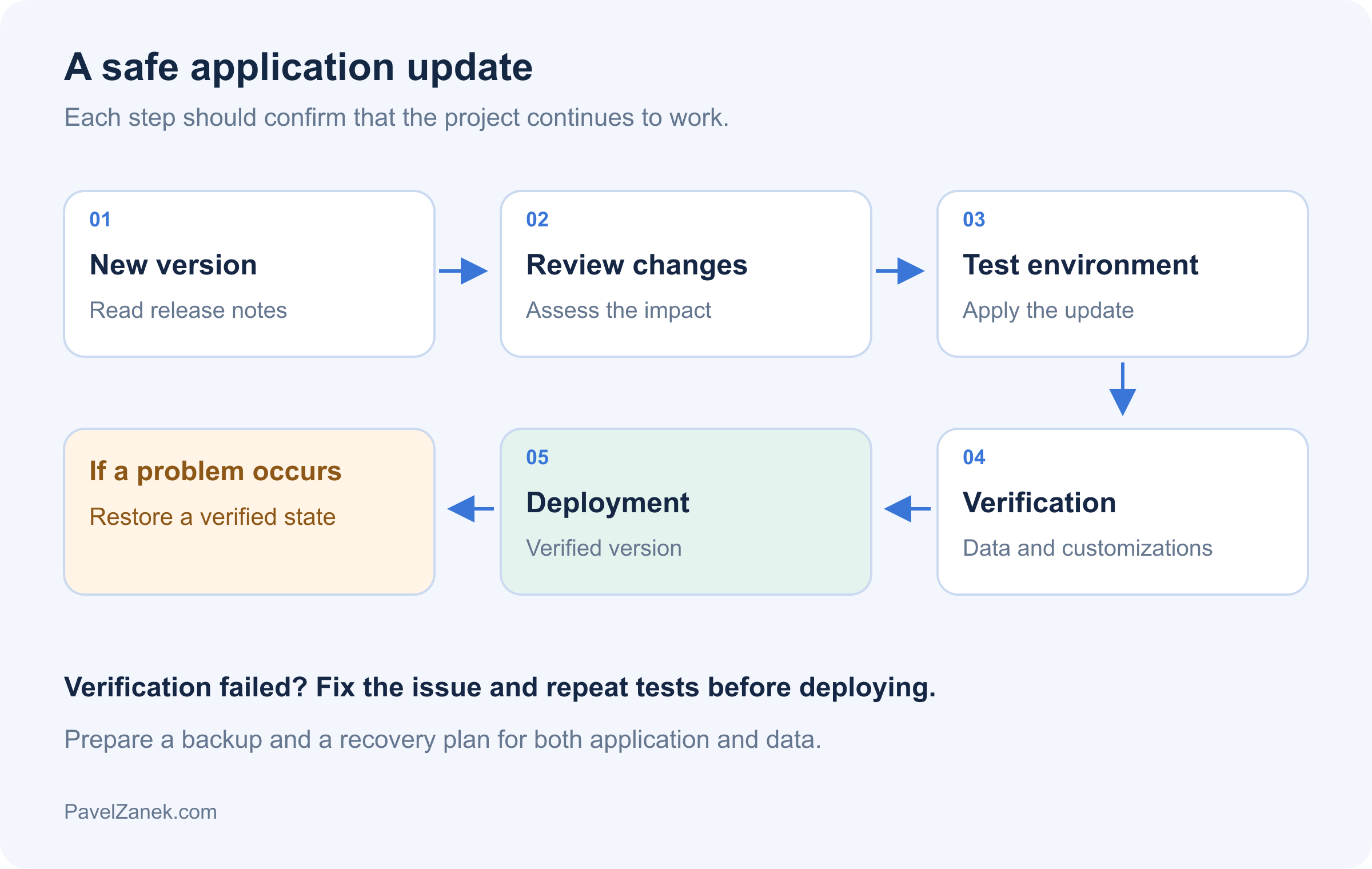Click 'Data and customizations' text

pyautogui.click(x=1087, y=548)
